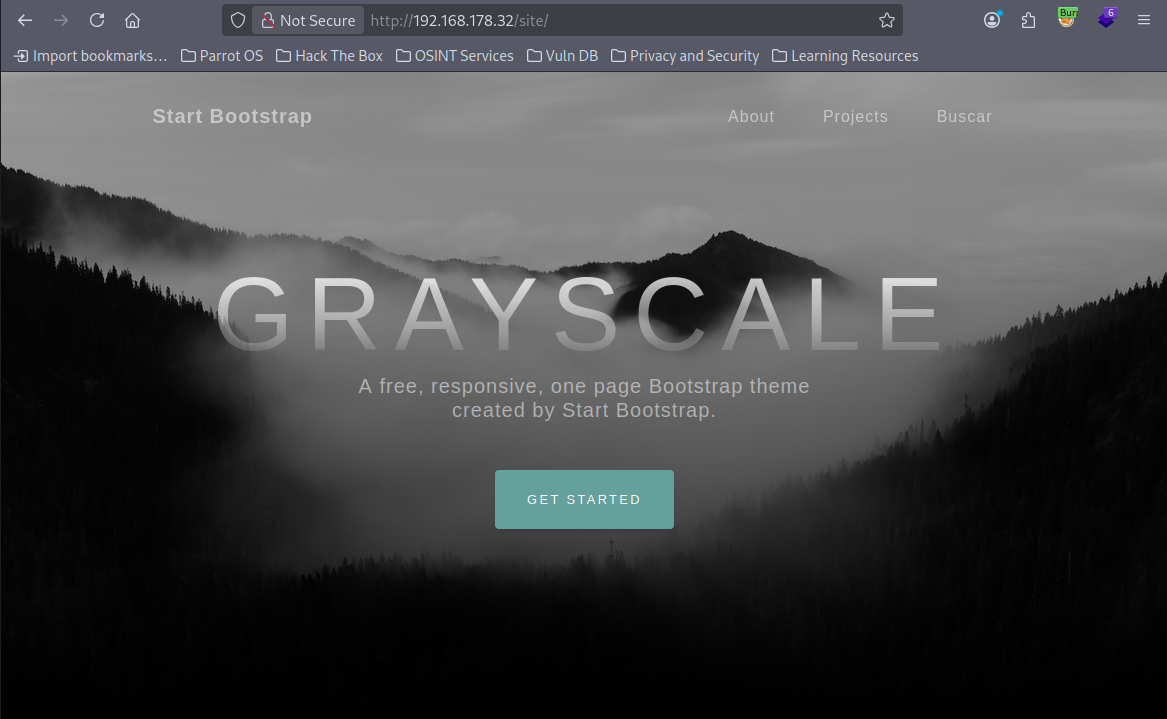Reload the current page
1167x719 pixels.
pyautogui.click(x=97, y=20)
